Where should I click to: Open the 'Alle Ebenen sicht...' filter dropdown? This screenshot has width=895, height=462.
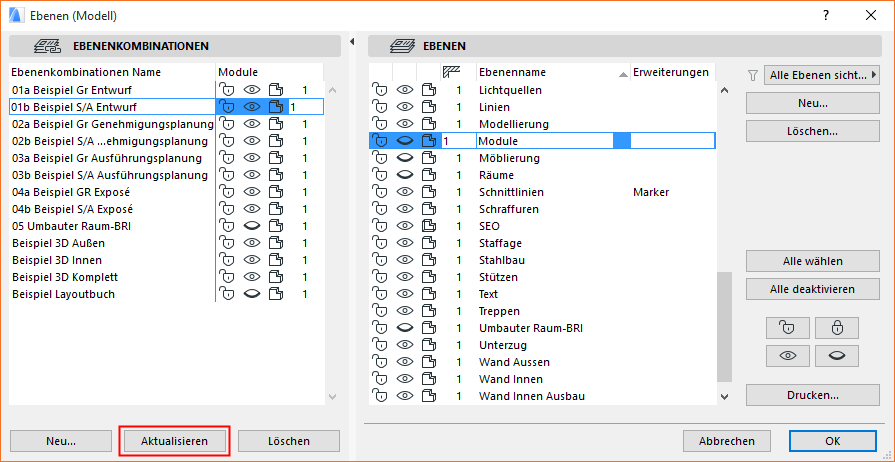pyautogui.click(x=820, y=75)
